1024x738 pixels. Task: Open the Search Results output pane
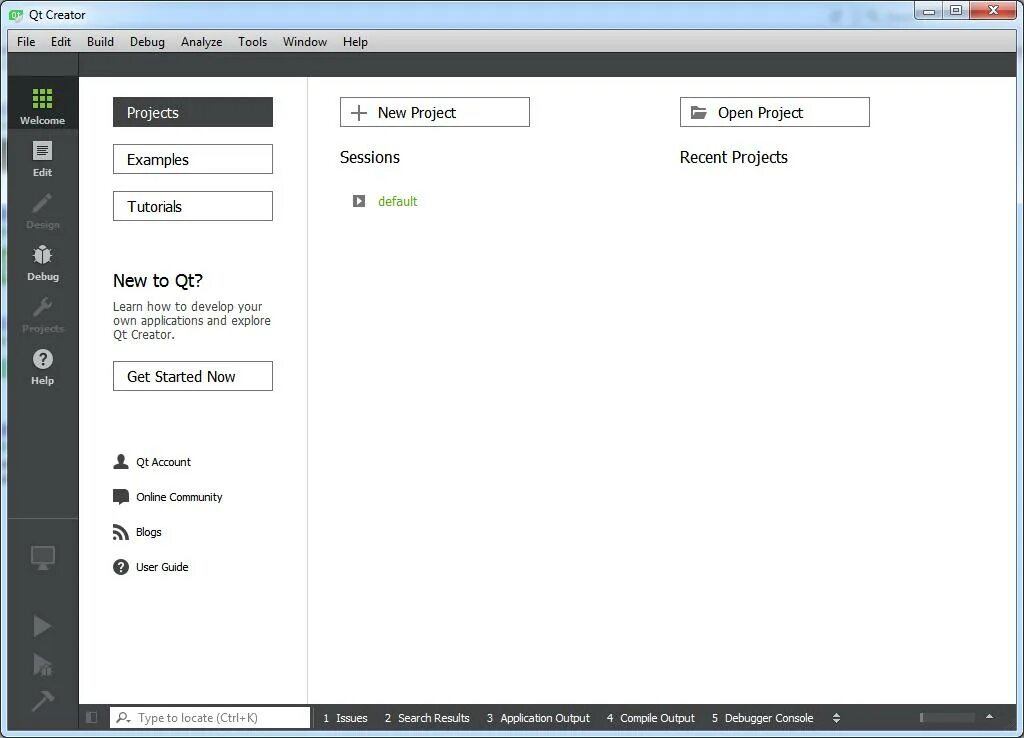[x=427, y=718]
